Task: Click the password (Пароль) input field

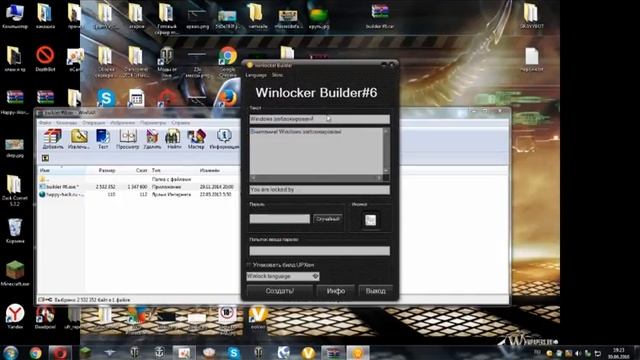Action: tap(280, 219)
